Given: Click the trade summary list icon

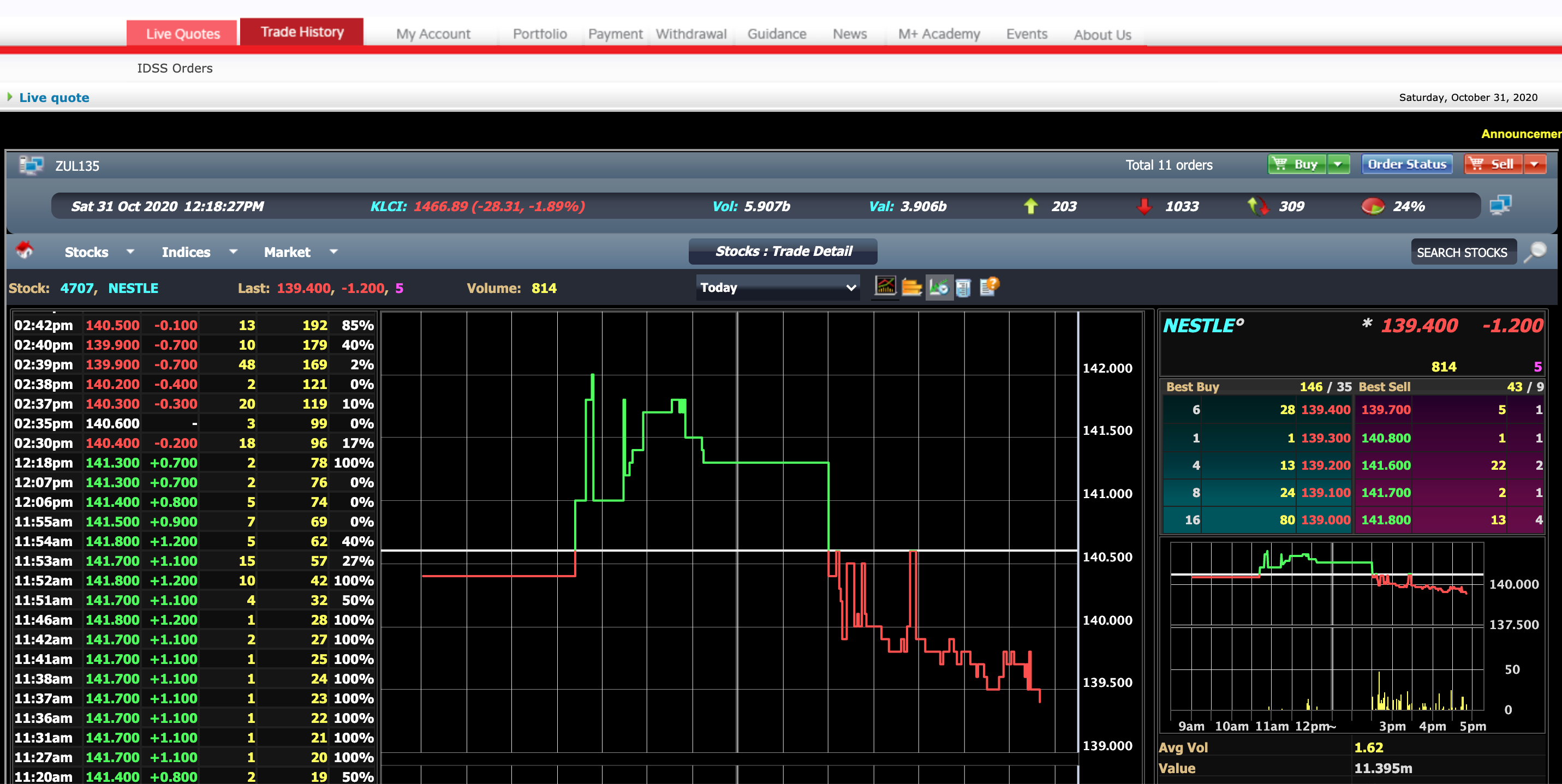Looking at the screenshot, I should [x=964, y=288].
